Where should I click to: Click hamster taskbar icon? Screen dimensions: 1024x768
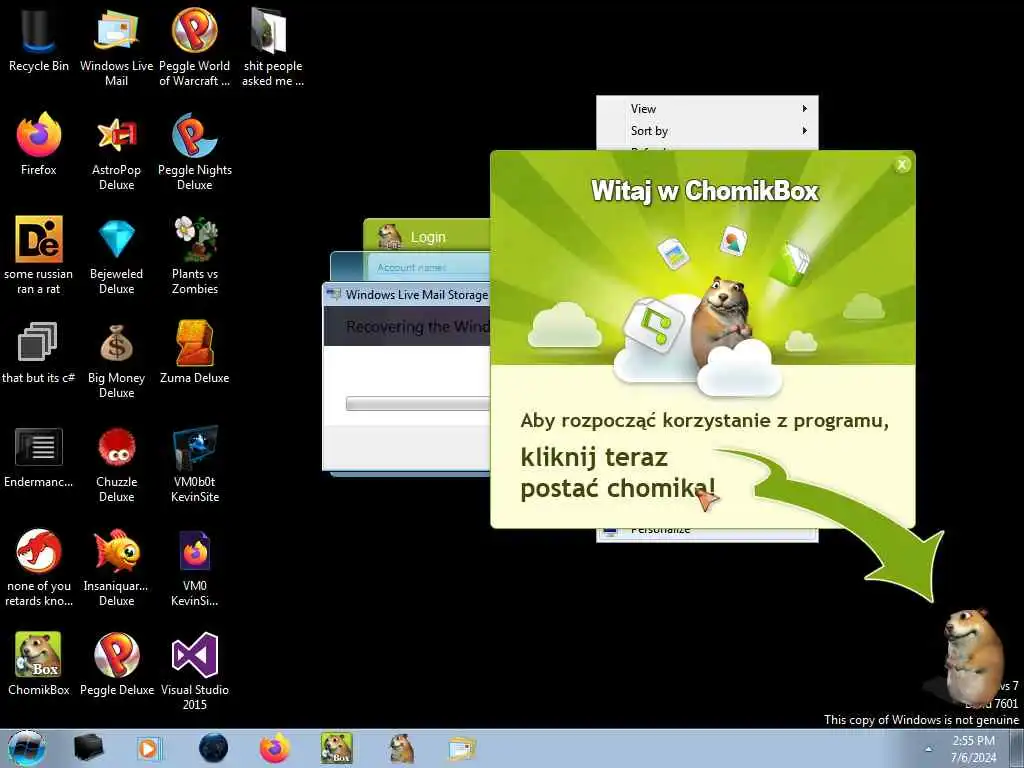pyautogui.click(x=401, y=748)
